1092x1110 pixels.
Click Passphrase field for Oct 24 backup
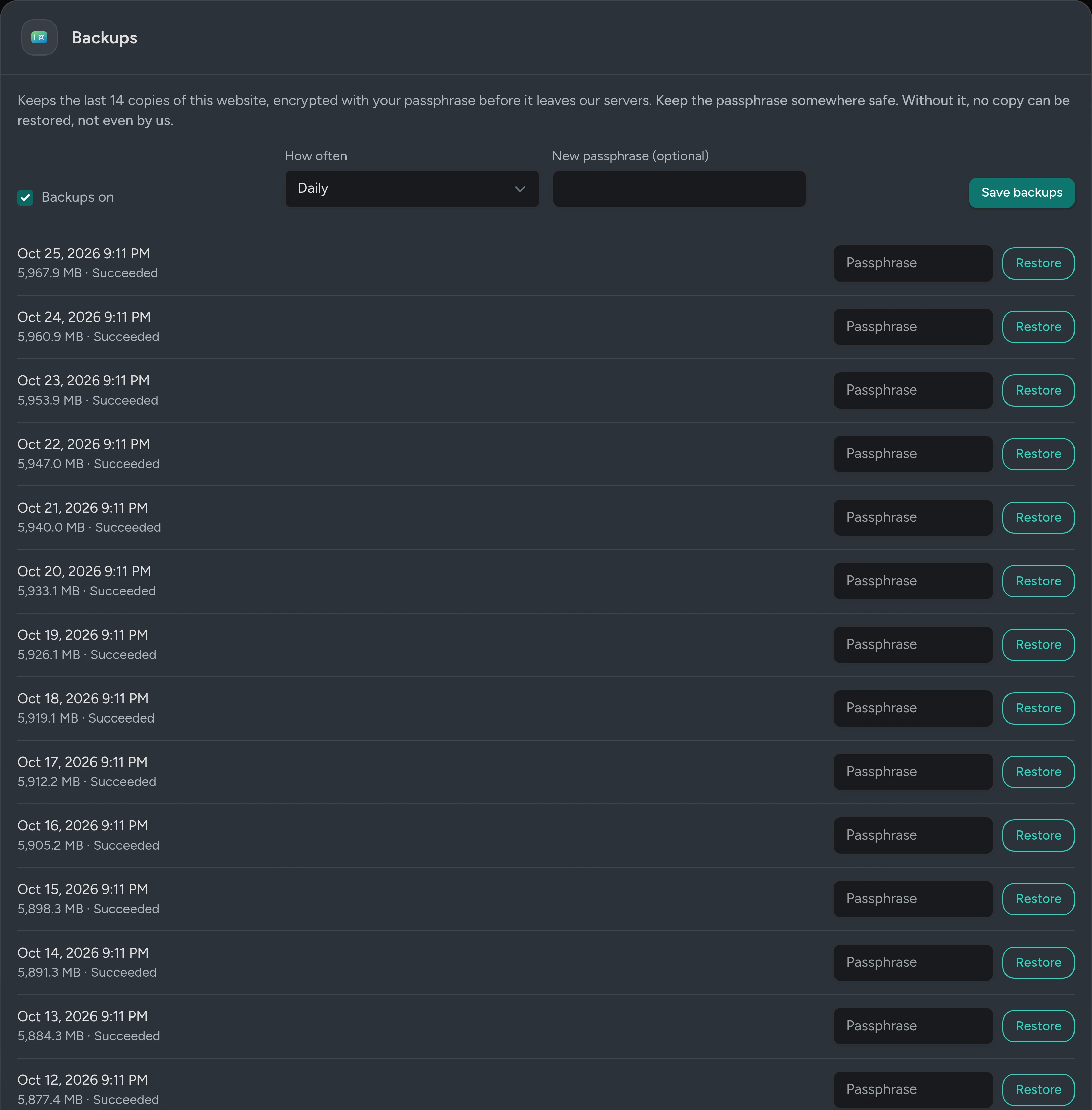tap(913, 327)
